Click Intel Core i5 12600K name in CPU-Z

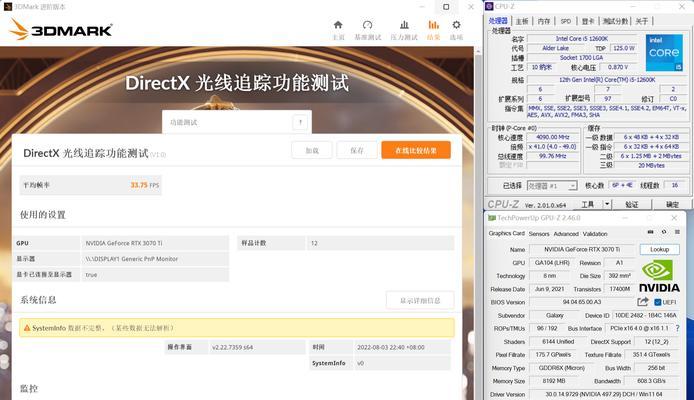coord(582,39)
